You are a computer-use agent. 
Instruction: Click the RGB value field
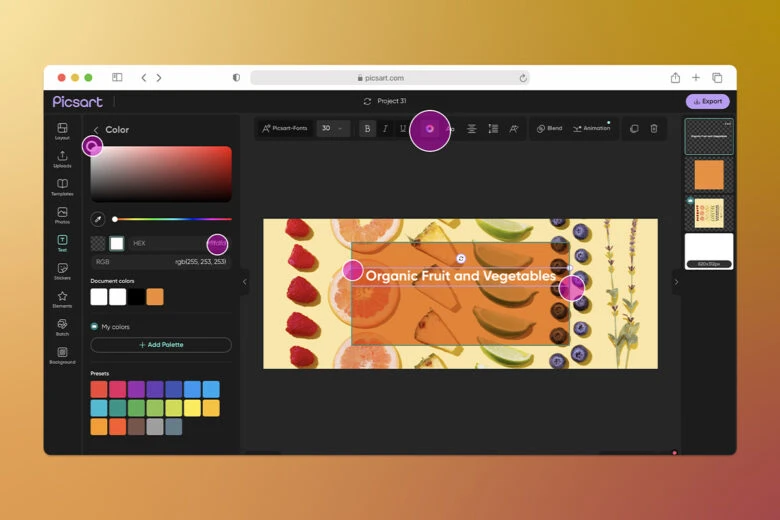pyautogui.click(x=161, y=262)
